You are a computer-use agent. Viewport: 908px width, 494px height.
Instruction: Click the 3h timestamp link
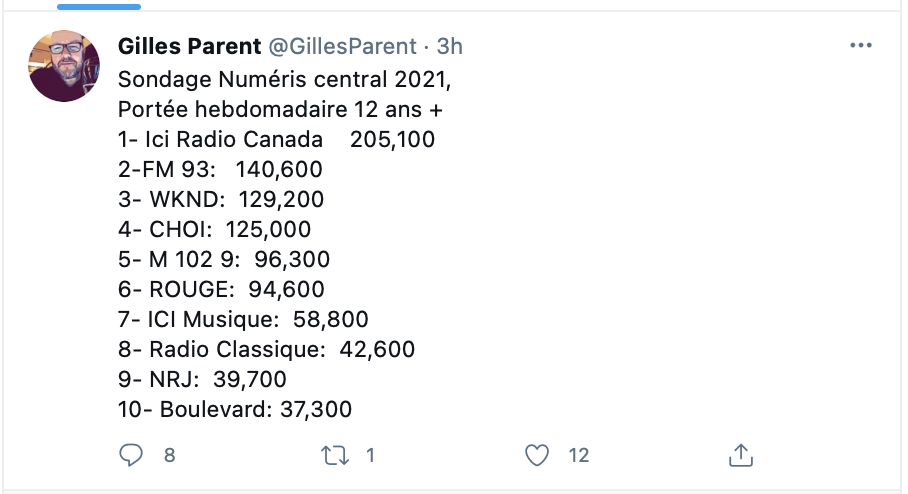pos(449,46)
